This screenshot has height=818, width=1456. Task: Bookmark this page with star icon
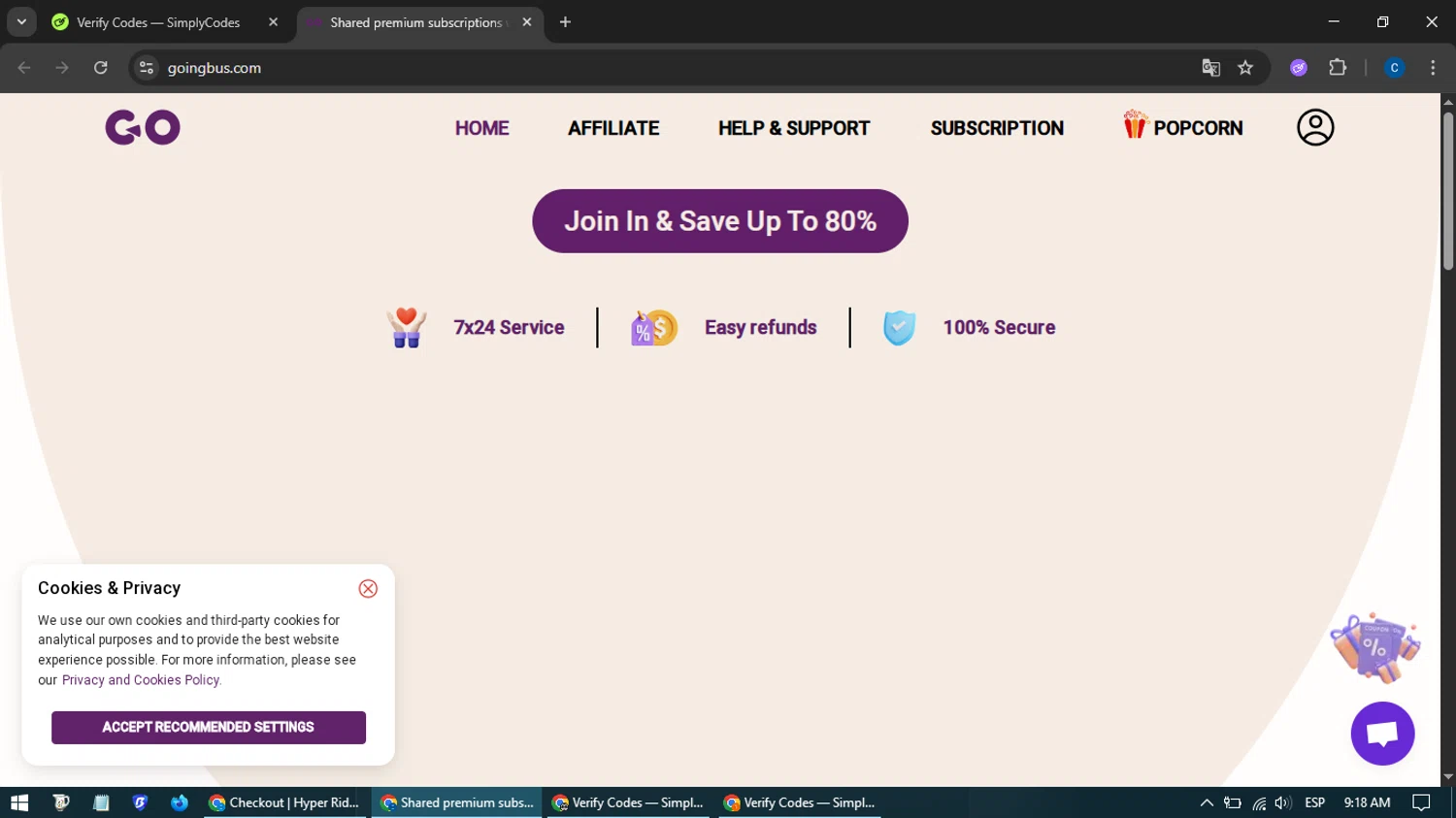(x=1245, y=68)
